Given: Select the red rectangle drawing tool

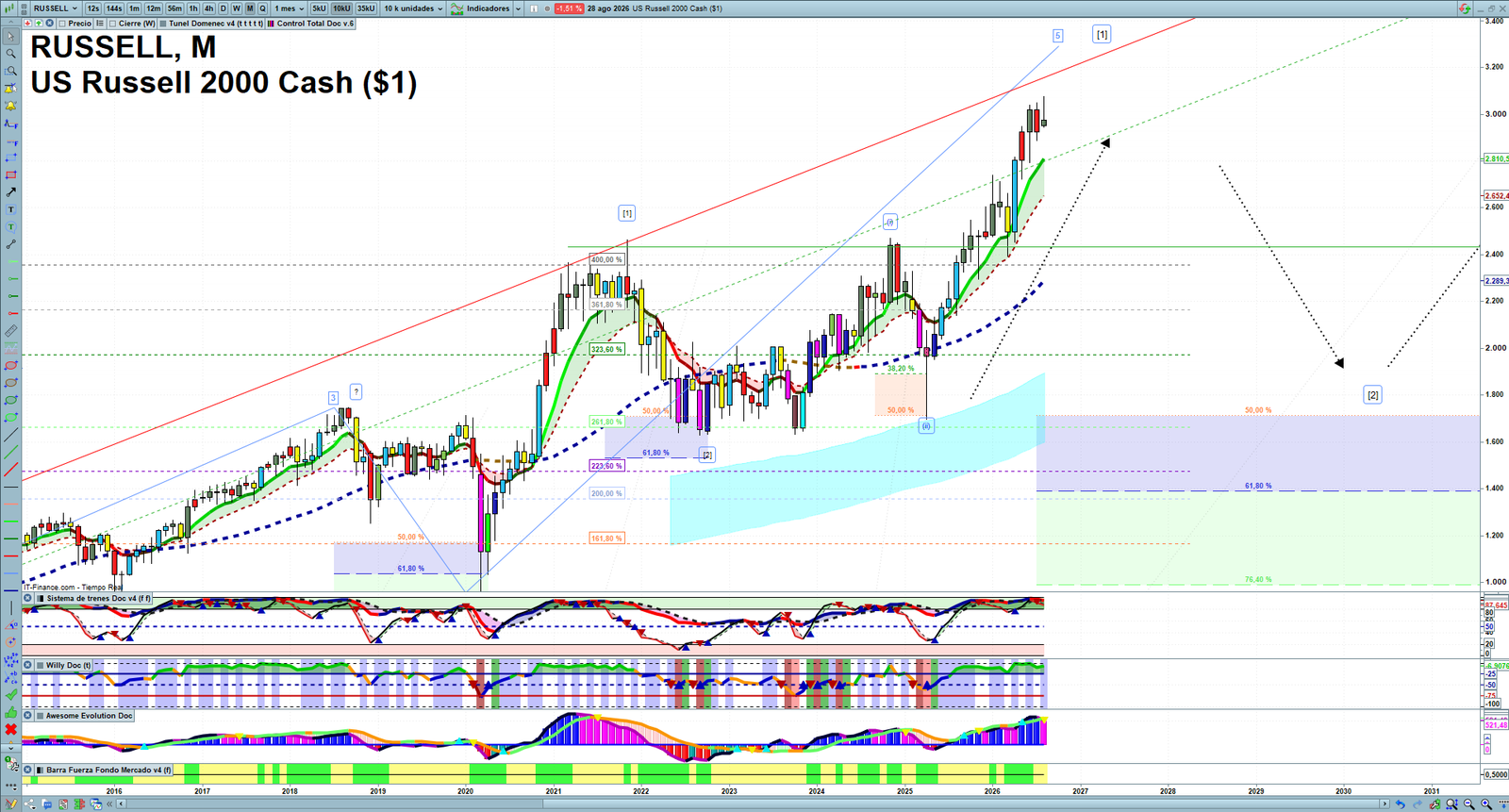Looking at the screenshot, I should click(x=11, y=174).
